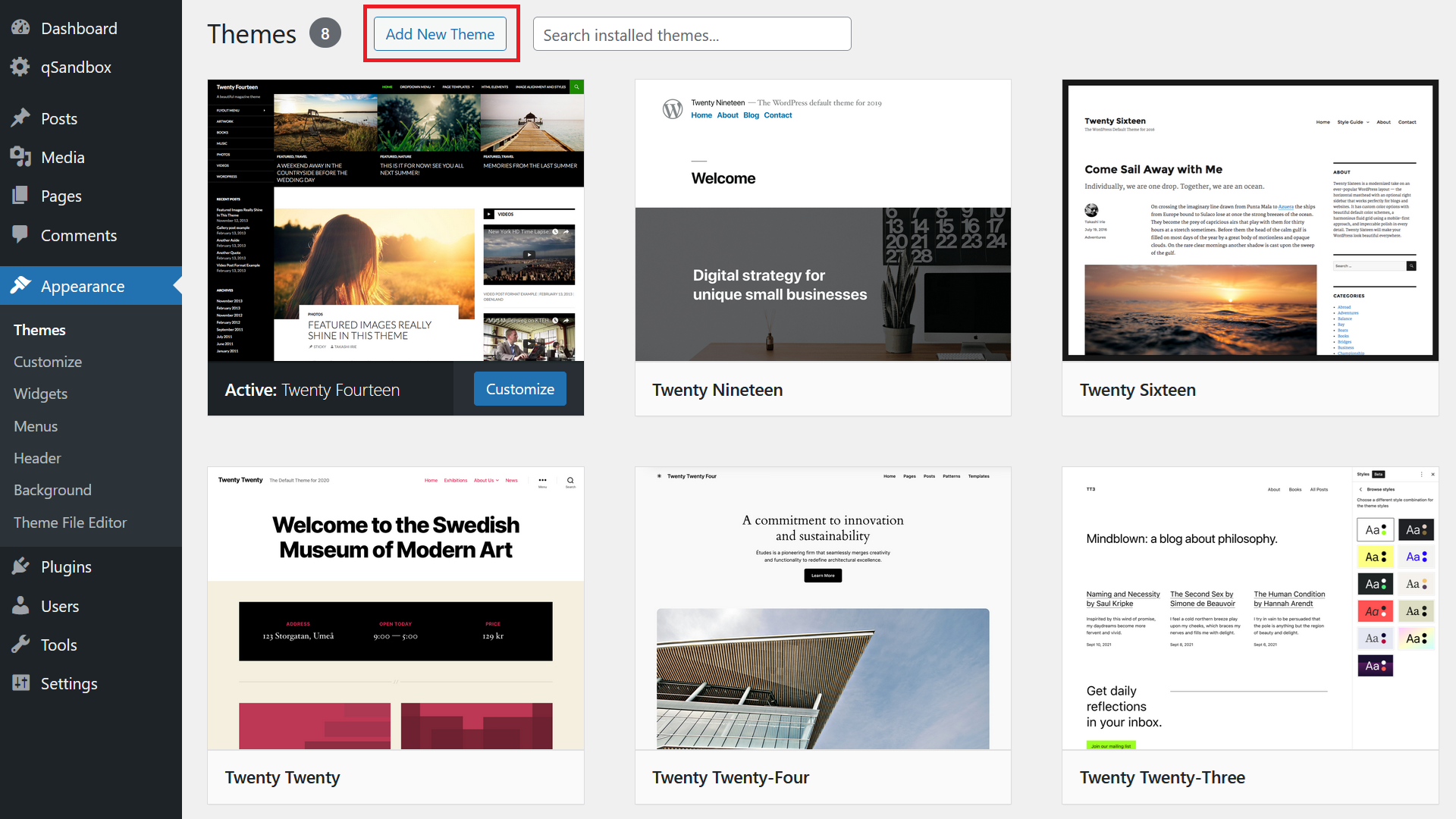
Task: Click the Twenty Nineteen theme name
Action: [x=717, y=390]
